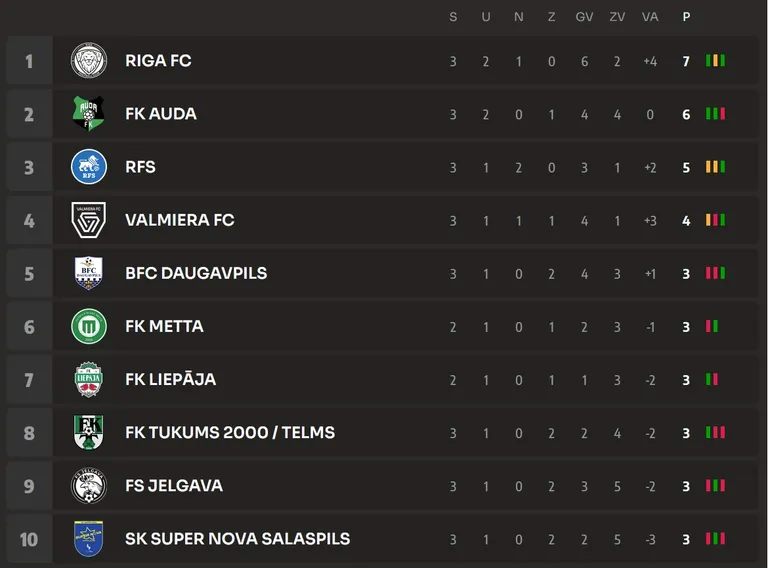Select the blue RFS club logo
Viewport: 768px width, 568px height.
click(89, 166)
